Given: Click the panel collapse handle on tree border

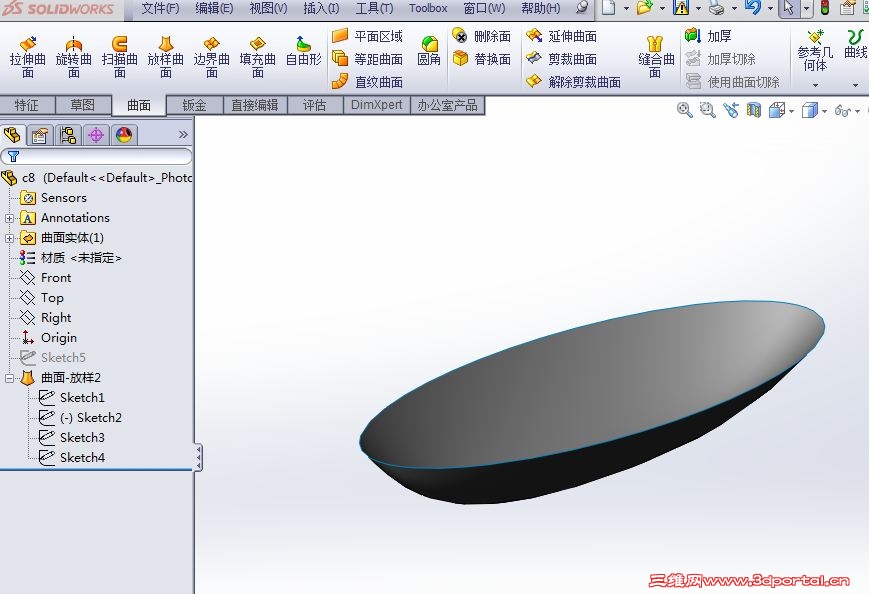Looking at the screenshot, I should (x=198, y=457).
